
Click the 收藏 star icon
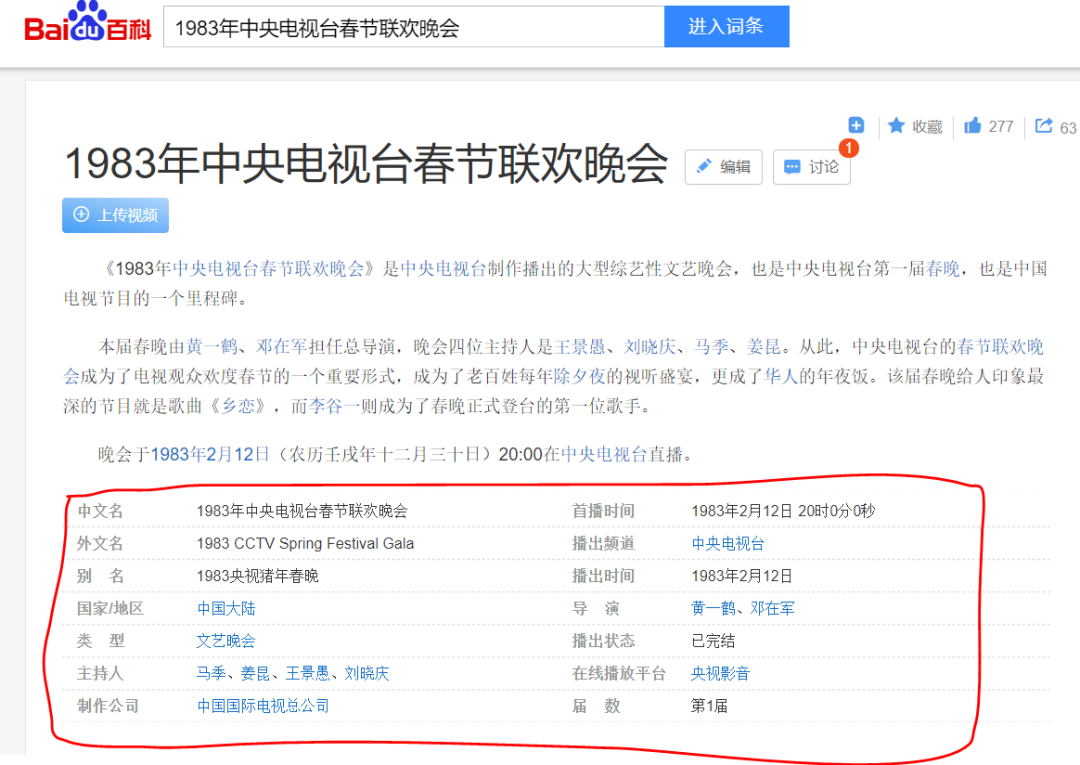(896, 125)
